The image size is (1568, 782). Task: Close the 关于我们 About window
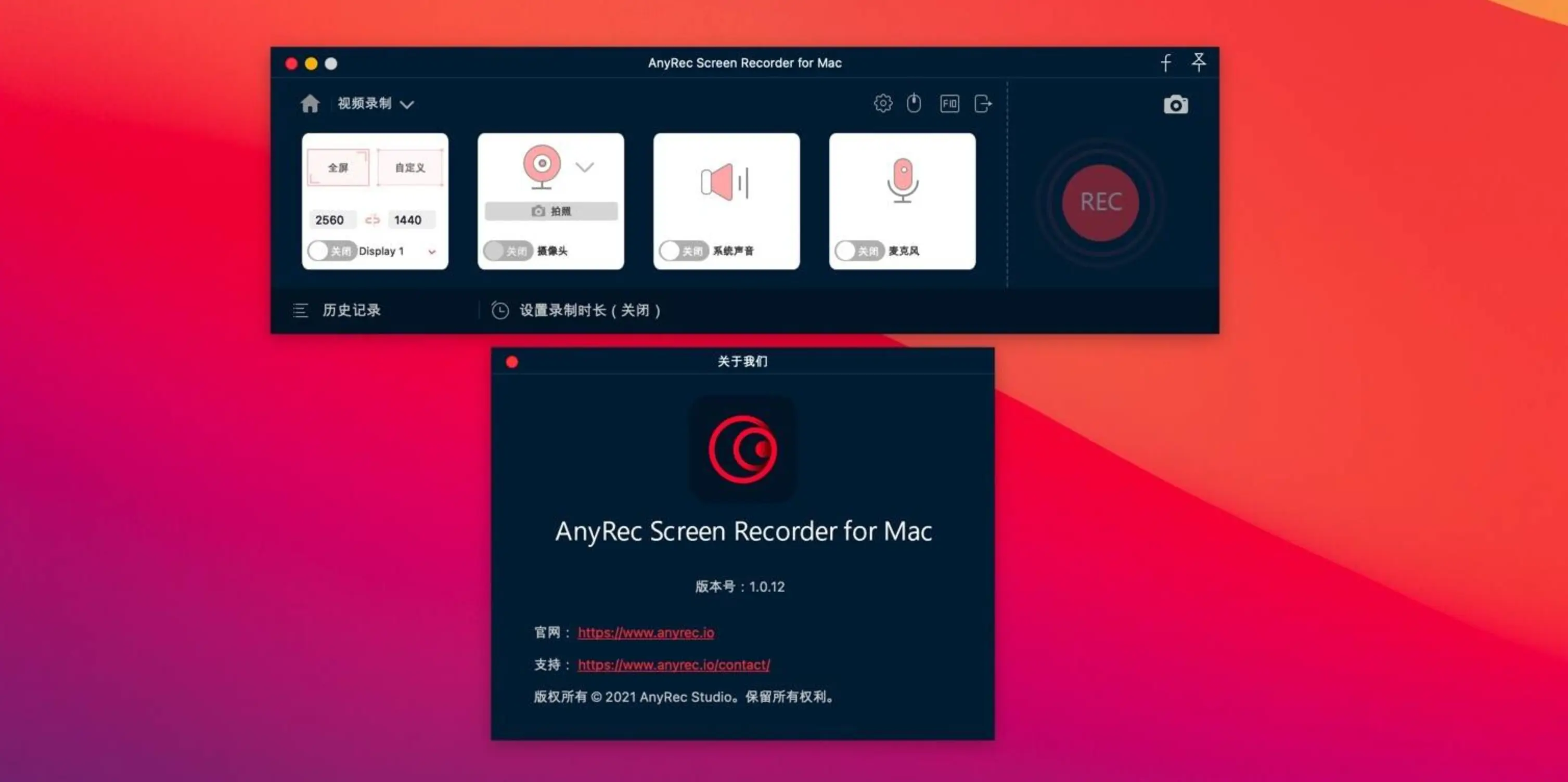click(x=512, y=362)
